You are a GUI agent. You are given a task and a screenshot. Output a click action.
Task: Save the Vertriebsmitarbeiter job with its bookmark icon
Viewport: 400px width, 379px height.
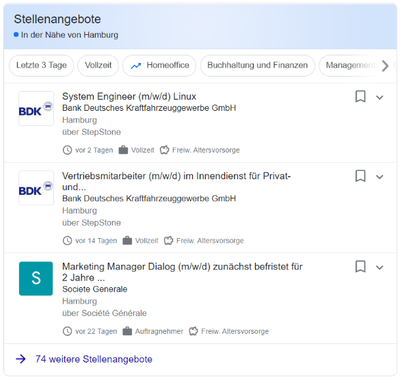tap(360, 176)
